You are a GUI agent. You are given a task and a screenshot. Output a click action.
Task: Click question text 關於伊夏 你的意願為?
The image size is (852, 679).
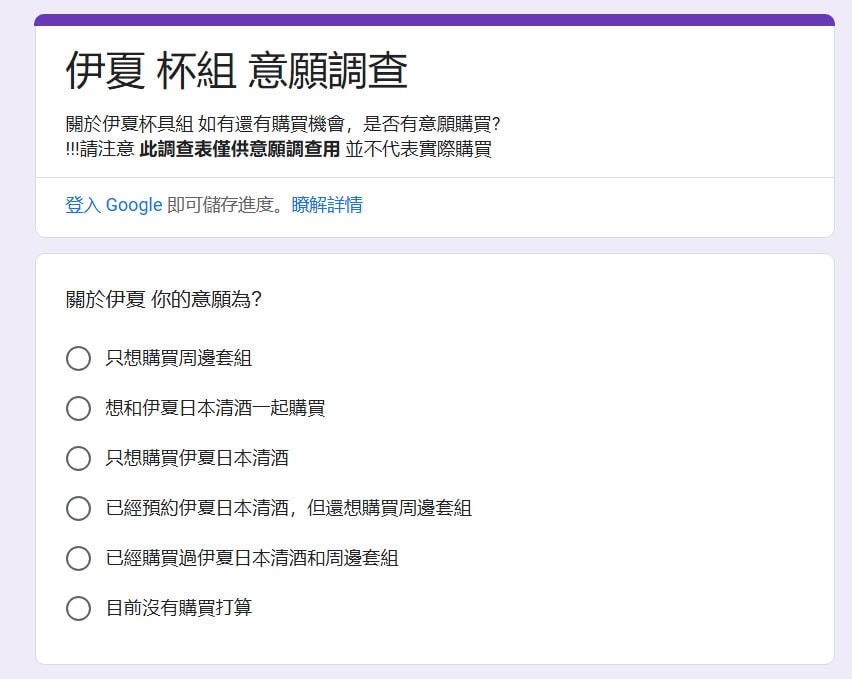pos(164,299)
